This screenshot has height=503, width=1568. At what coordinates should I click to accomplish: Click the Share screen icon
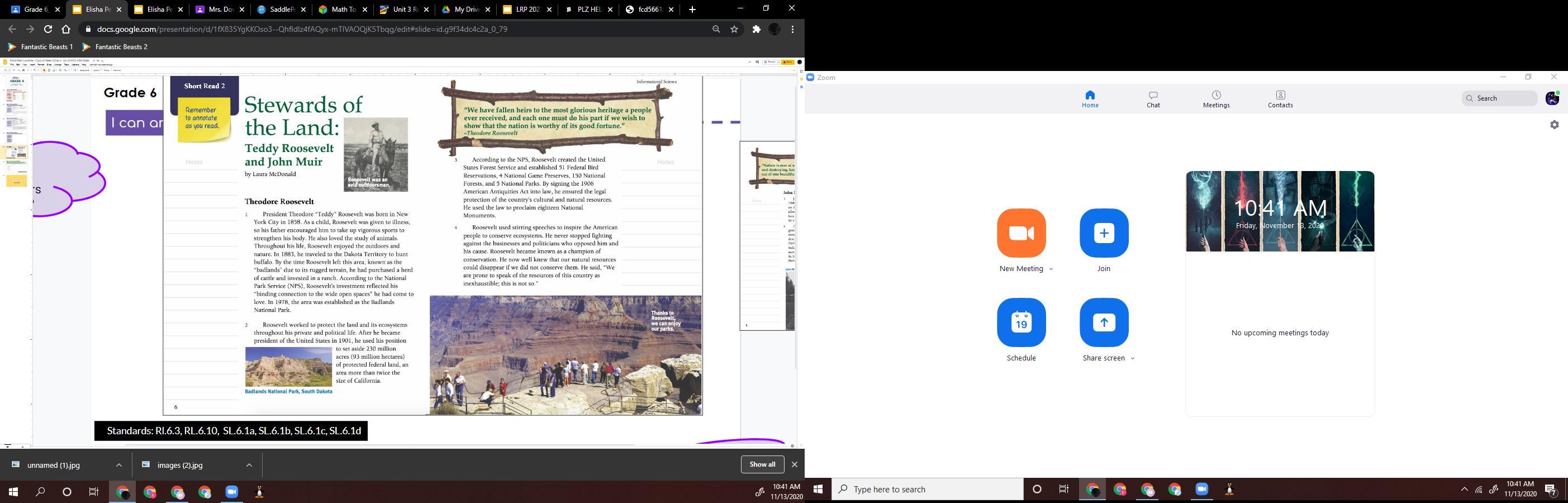pyautogui.click(x=1103, y=322)
